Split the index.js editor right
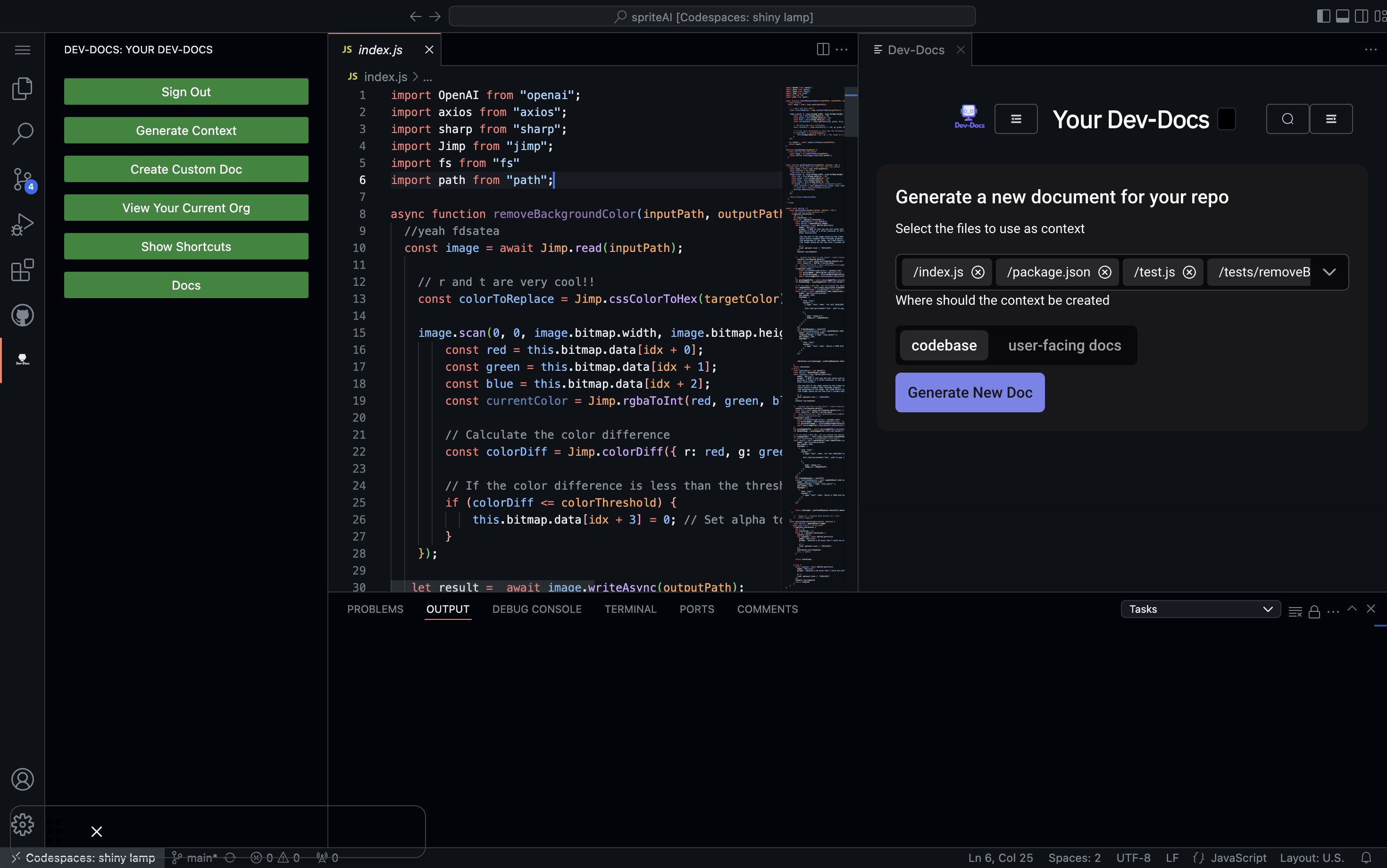 coord(823,50)
